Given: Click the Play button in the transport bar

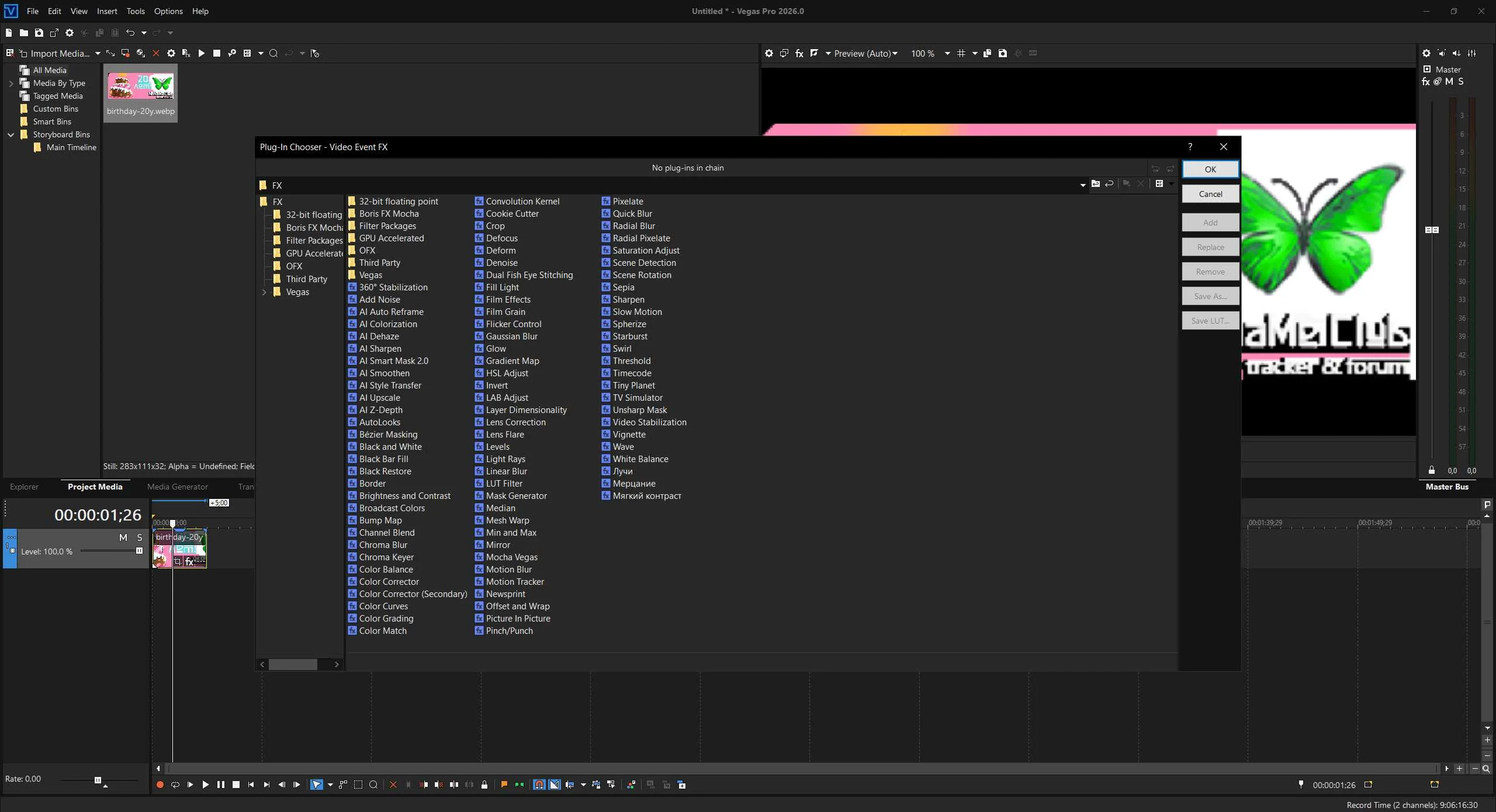Looking at the screenshot, I should coord(205,785).
